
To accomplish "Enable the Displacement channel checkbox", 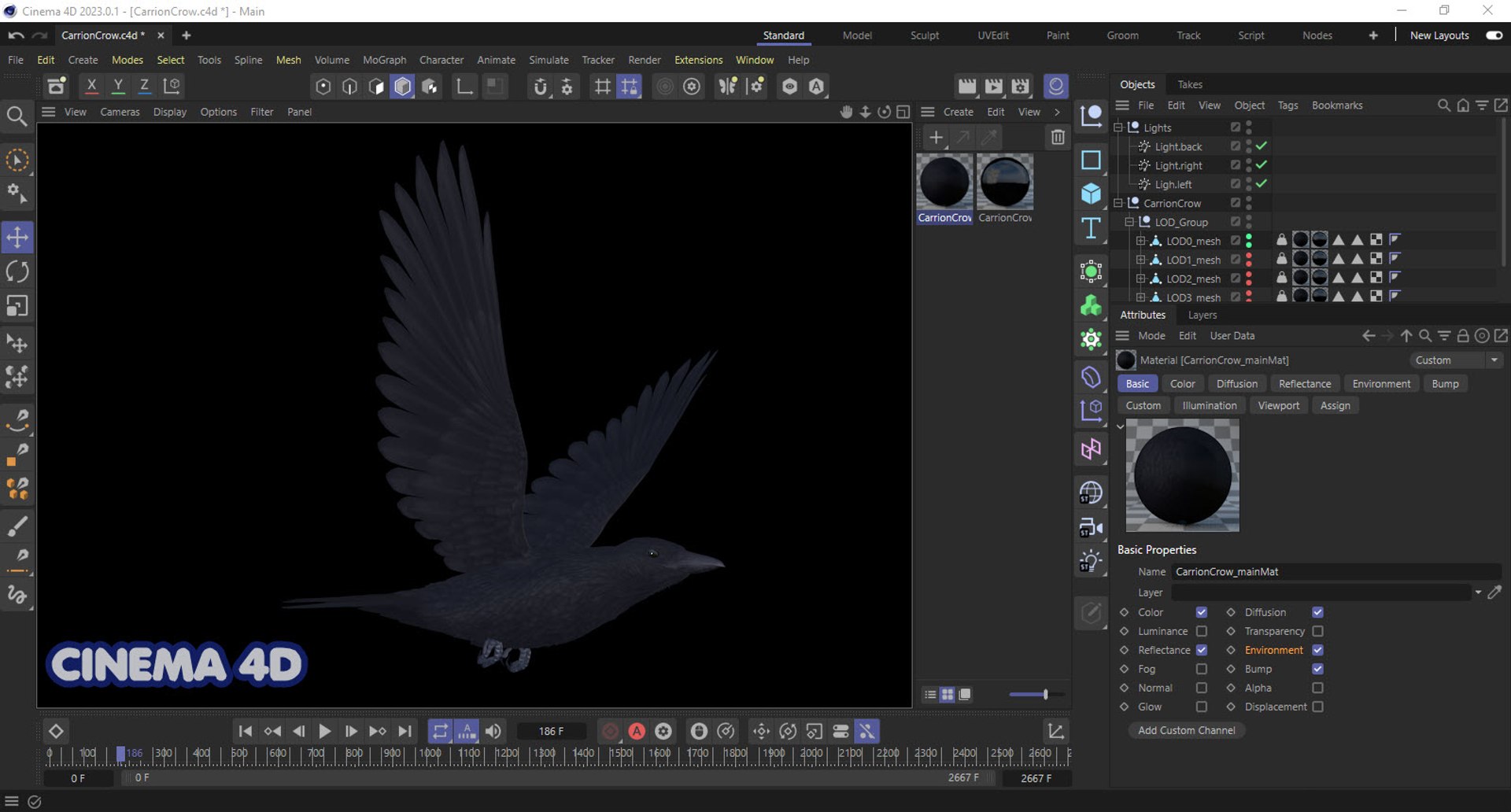I will tap(1317, 707).
